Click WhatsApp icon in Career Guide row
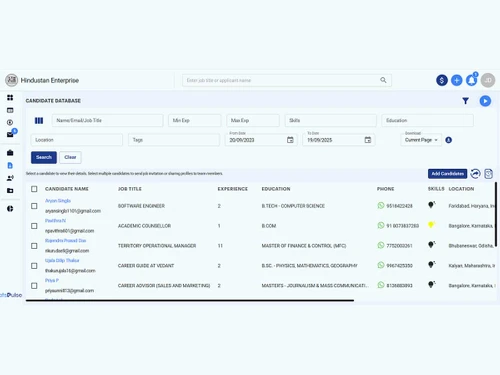Image resolution: width=500 pixels, height=375 pixels. click(x=381, y=265)
